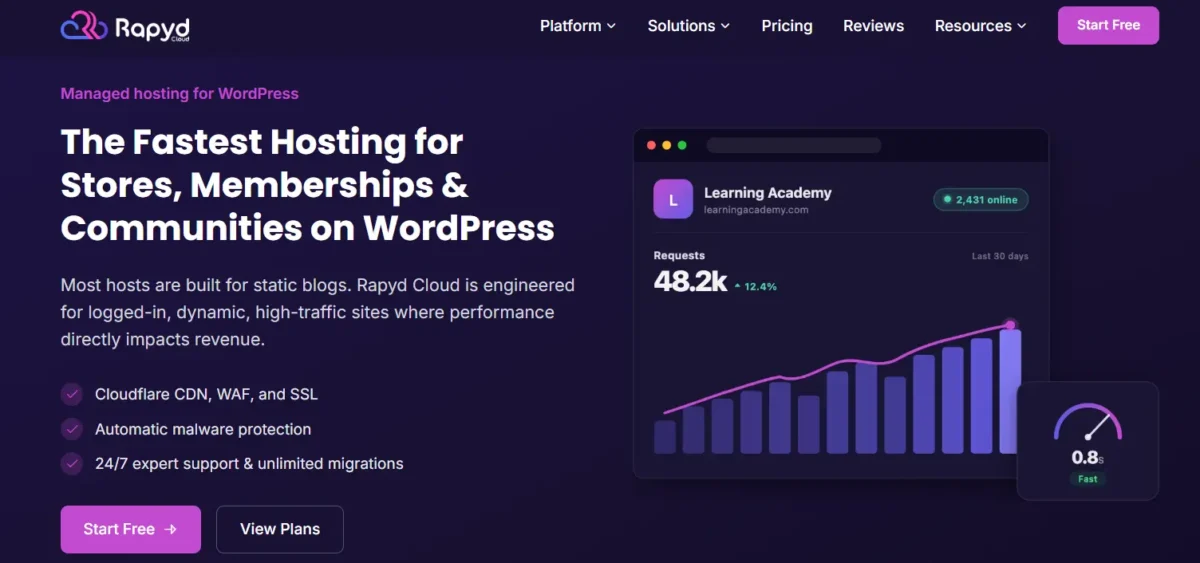Click the green window dot in mockup
Viewport: 1200px width, 563px height.
[682, 145]
